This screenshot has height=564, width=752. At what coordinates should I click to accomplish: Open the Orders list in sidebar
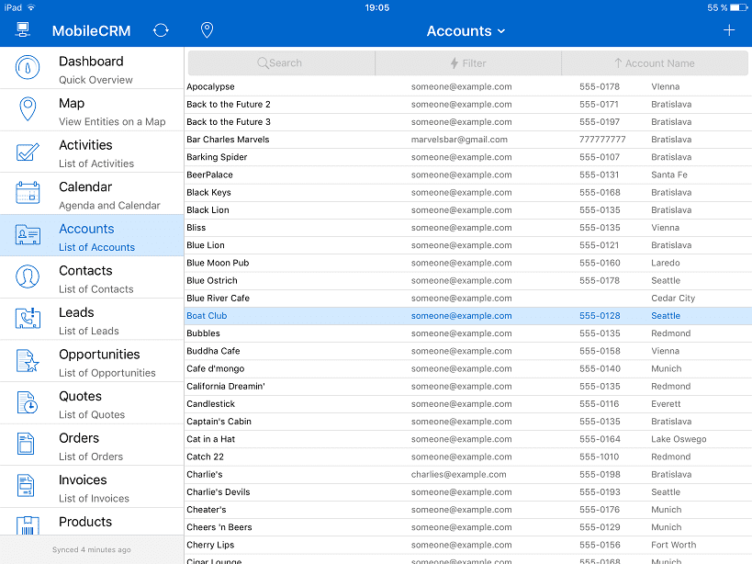[x=92, y=446]
